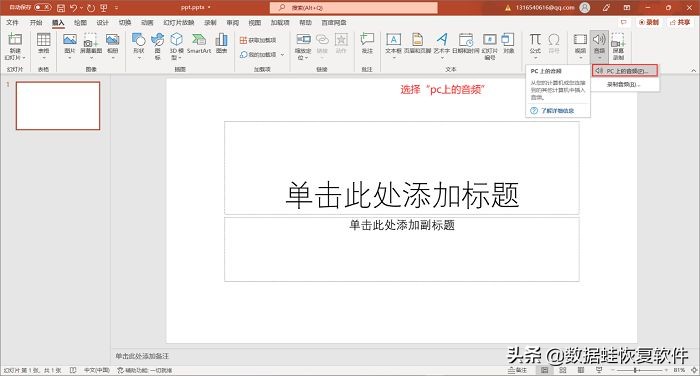700x376 pixels.
Task: Click the Search (搜索) box
Action: tap(354, 8)
